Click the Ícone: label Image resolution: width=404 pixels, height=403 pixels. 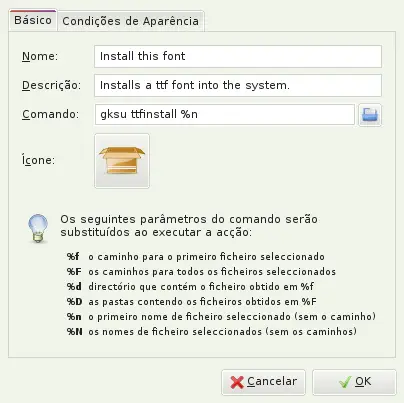(38, 160)
